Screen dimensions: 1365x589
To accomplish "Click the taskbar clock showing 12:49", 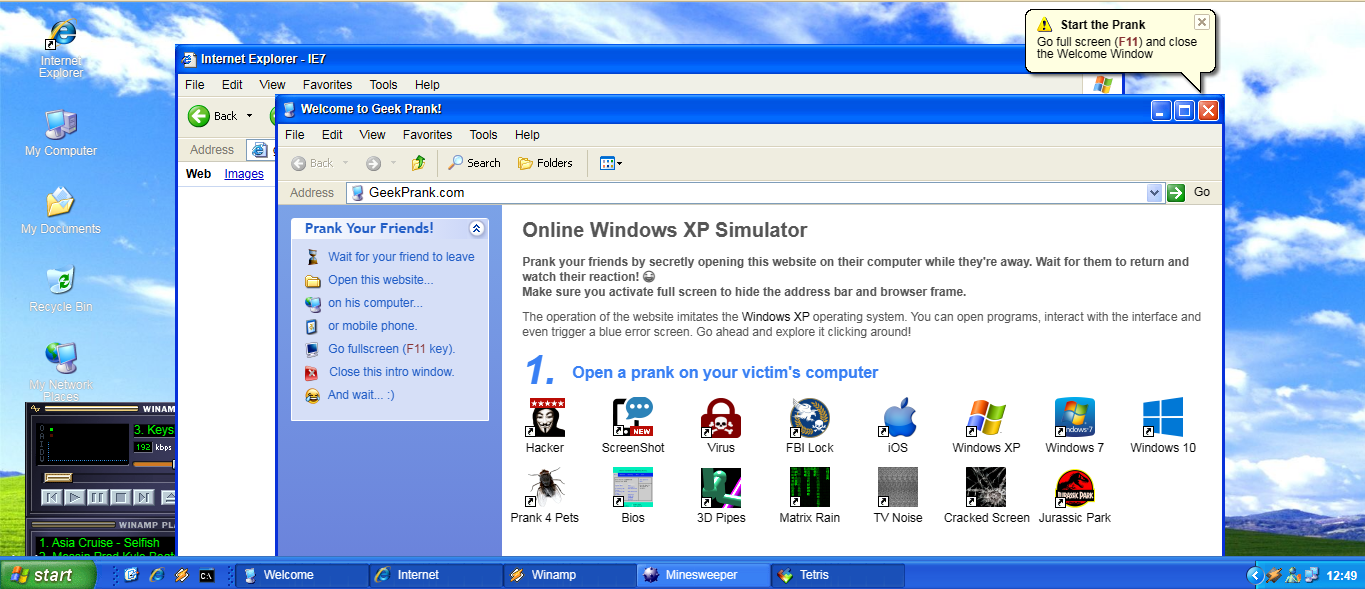I will tap(1342, 576).
